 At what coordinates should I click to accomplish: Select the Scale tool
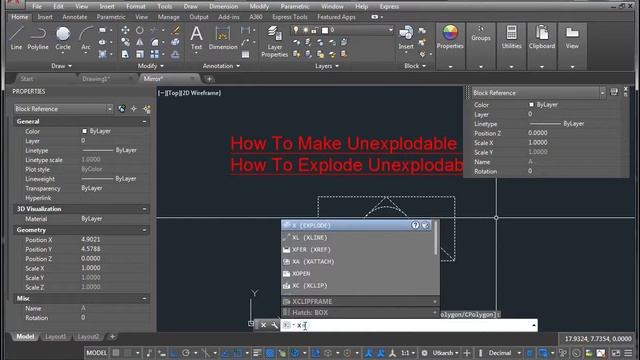[140, 54]
